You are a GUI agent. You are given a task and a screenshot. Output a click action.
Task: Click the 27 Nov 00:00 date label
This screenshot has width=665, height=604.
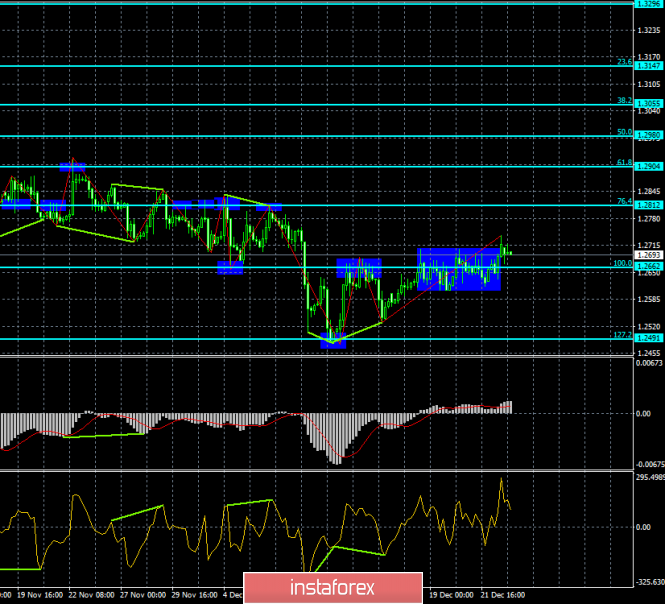143,595
